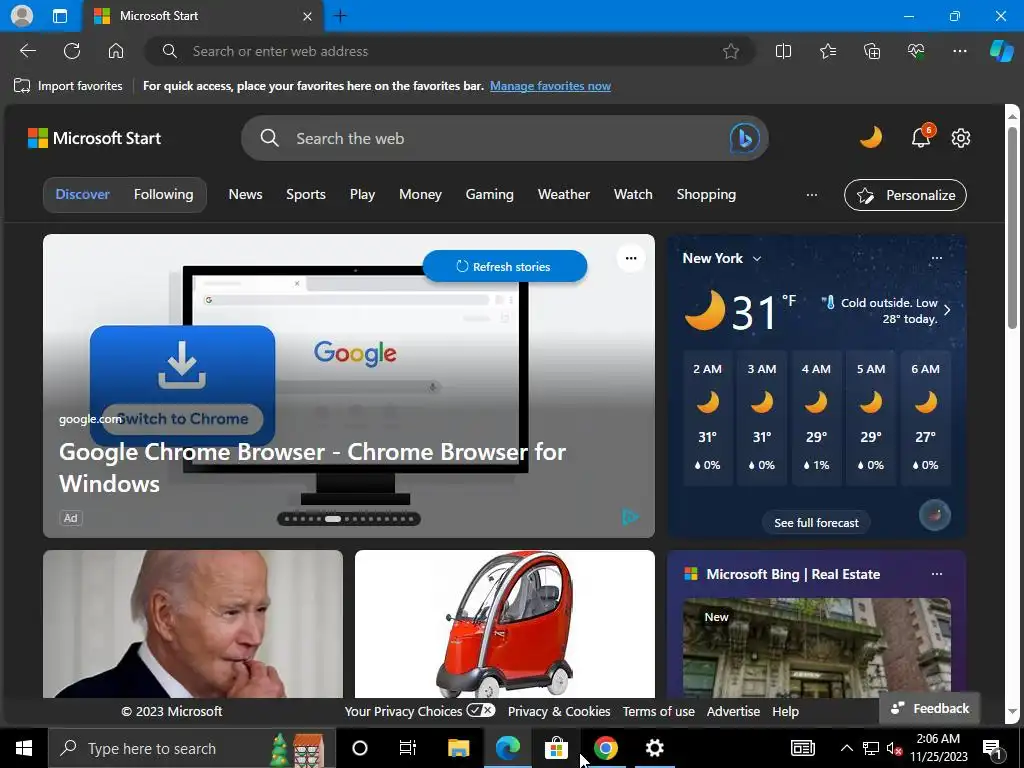Click the import favorites icon
1024x768 pixels.
(22, 86)
